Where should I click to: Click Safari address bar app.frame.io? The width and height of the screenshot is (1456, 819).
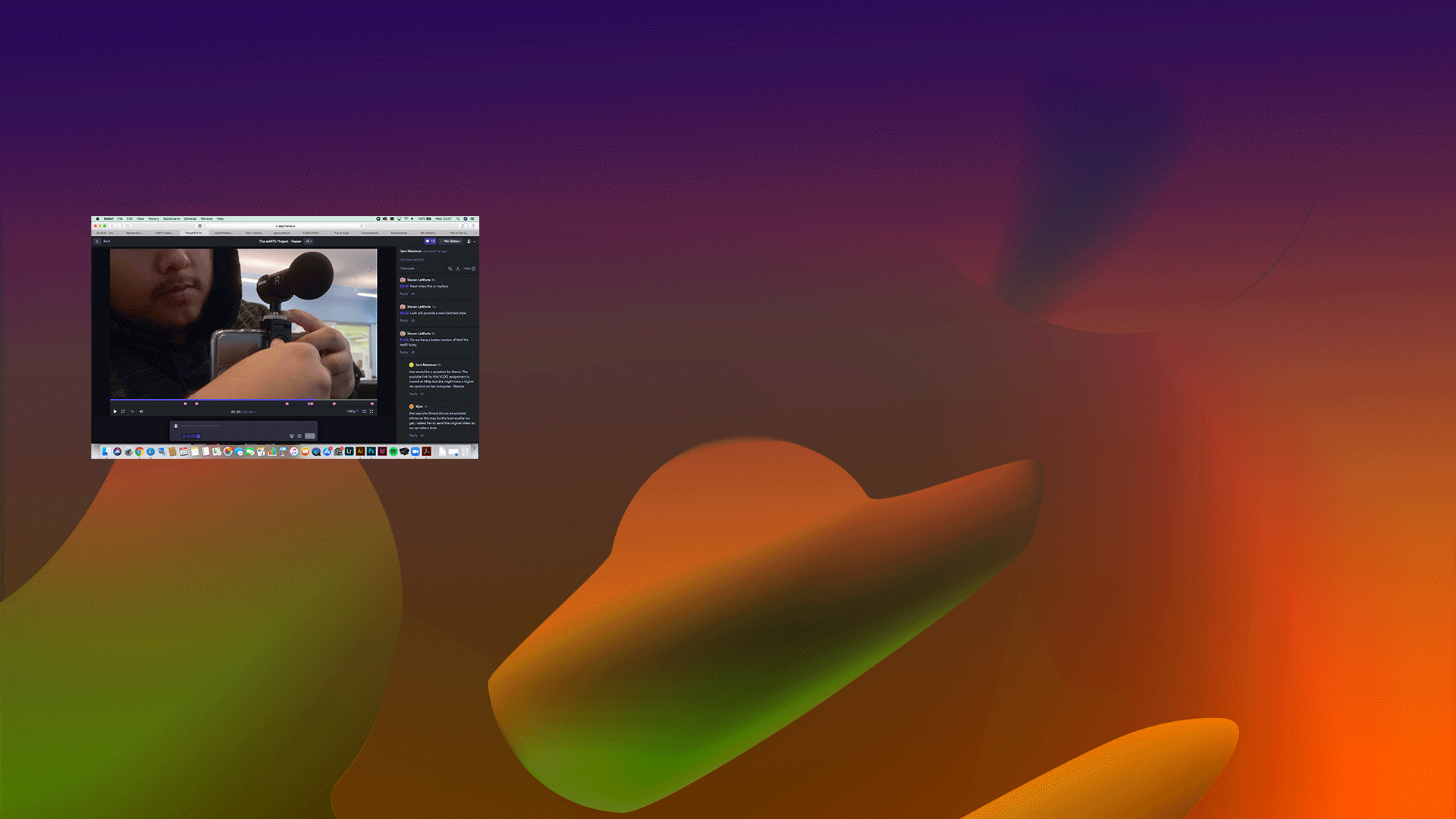tap(285, 226)
